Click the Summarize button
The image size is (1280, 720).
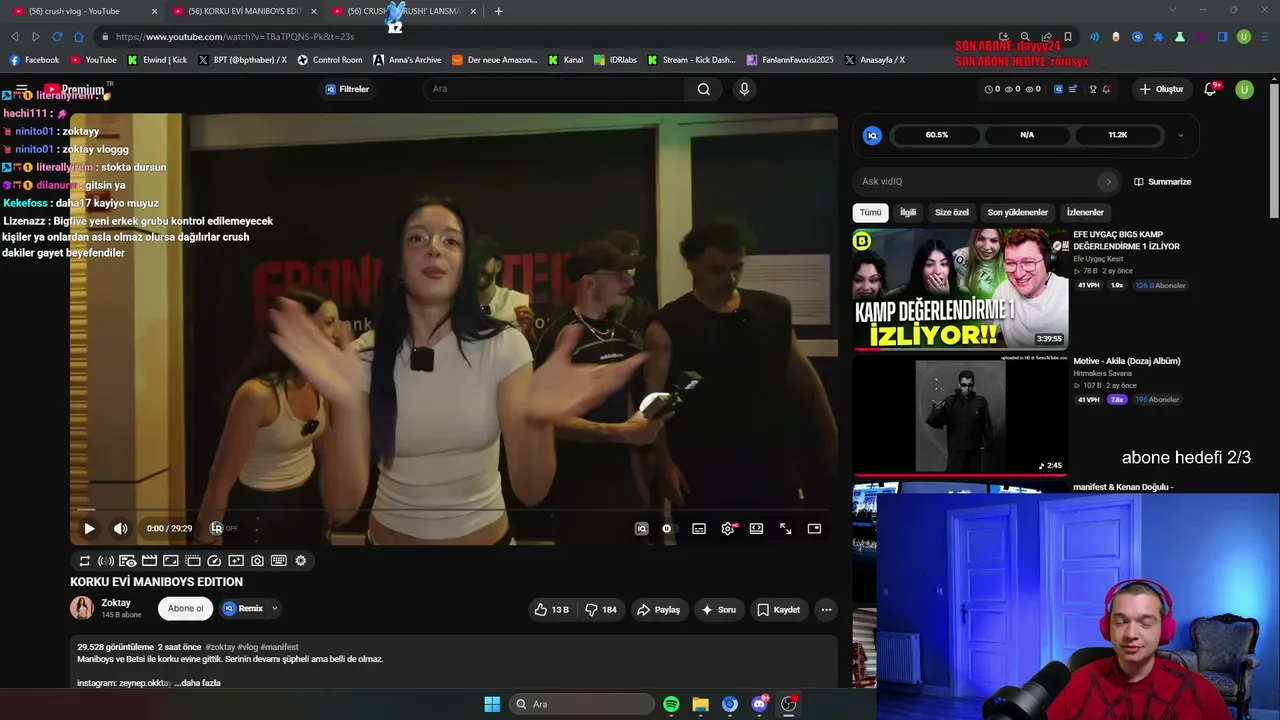pyautogui.click(x=1163, y=182)
